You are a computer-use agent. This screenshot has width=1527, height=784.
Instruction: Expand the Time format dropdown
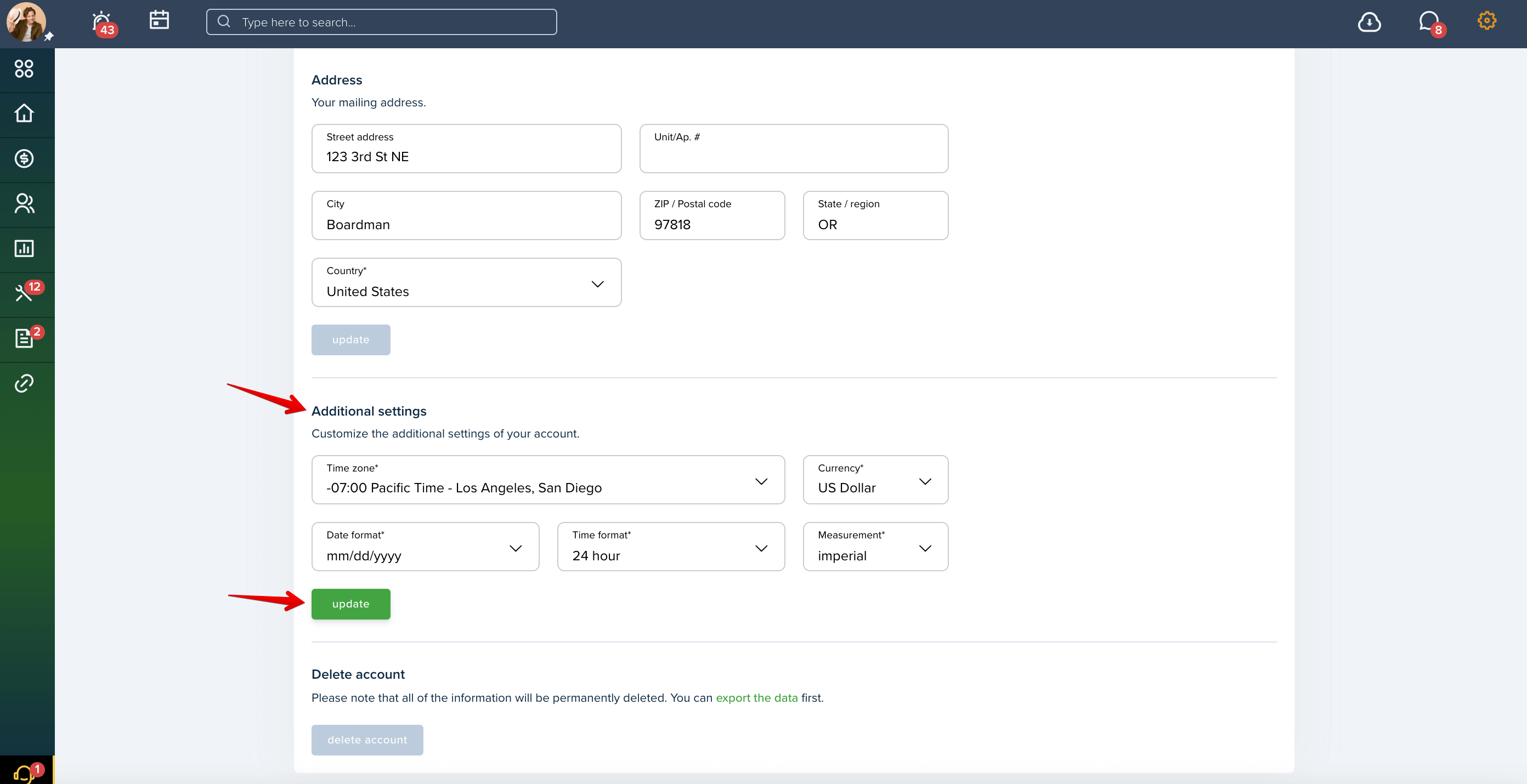click(x=671, y=547)
